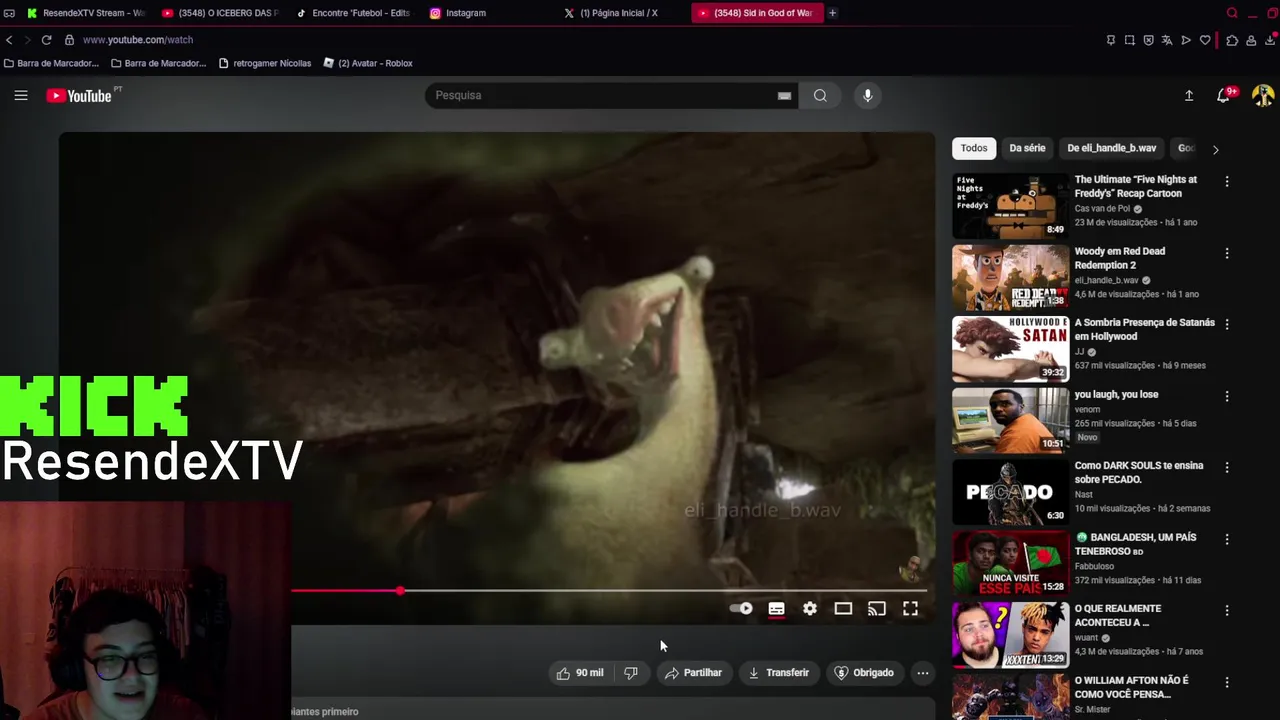Open the Cas van de Pol channel name
The image size is (1280, 720).
[x=1102, y=209]
